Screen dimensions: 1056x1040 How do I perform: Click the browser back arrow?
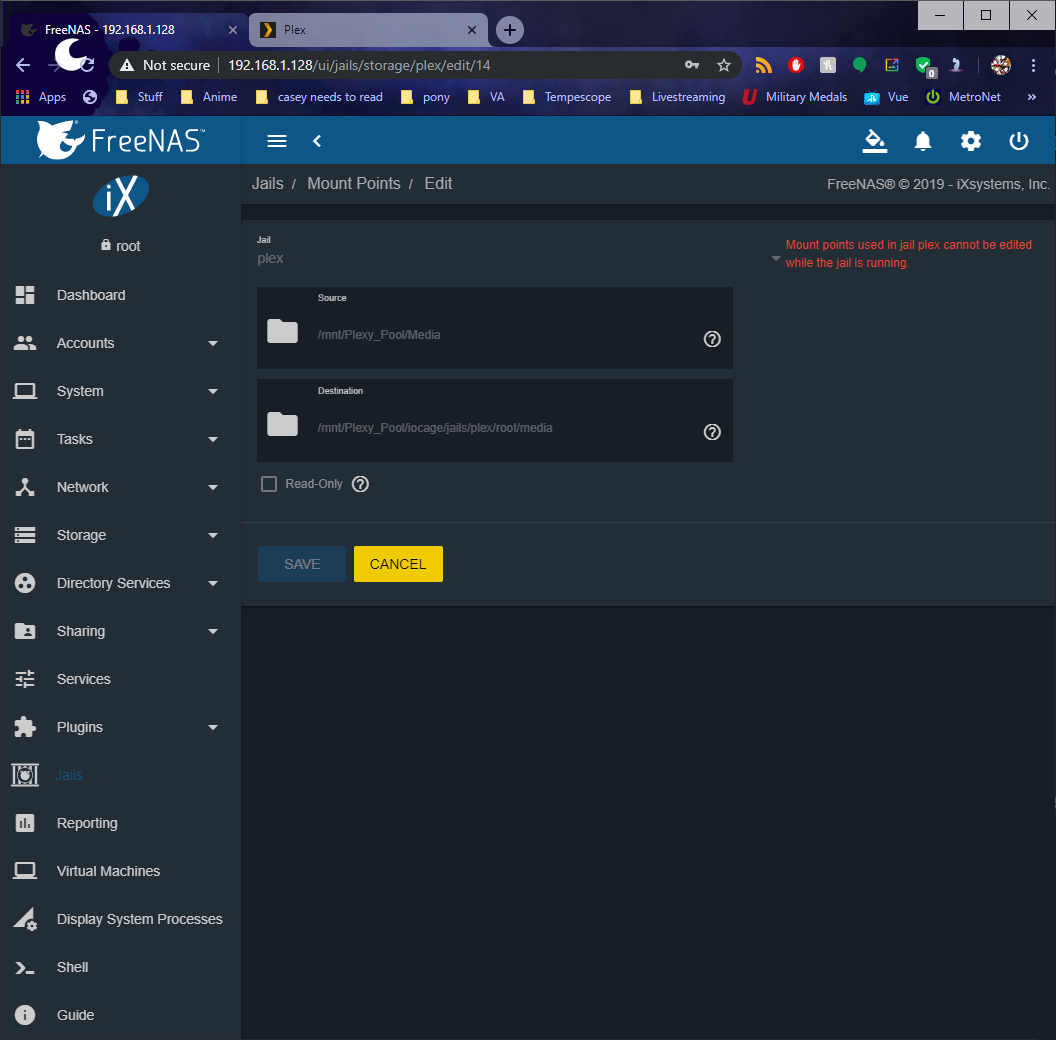pyautogui.click(x=23, y=65)
